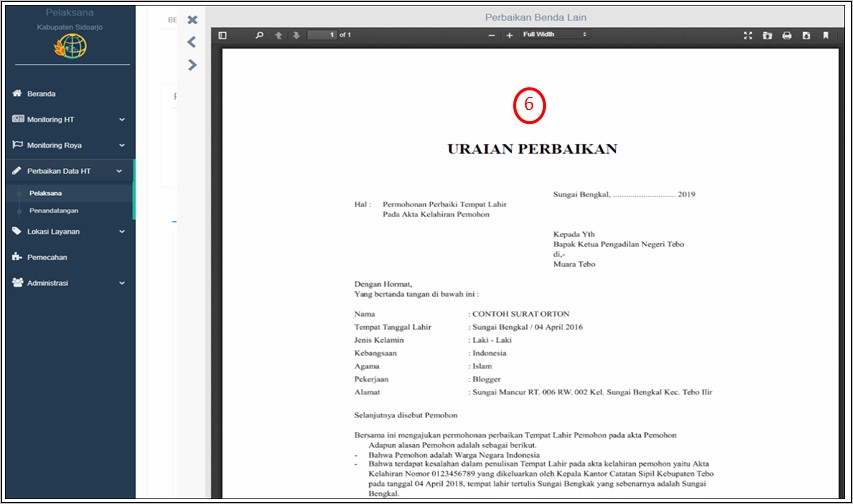Click the Monitoring HT icon
Image resolution: width=853 pixels, height=504 pixels.
pos(18,119)
